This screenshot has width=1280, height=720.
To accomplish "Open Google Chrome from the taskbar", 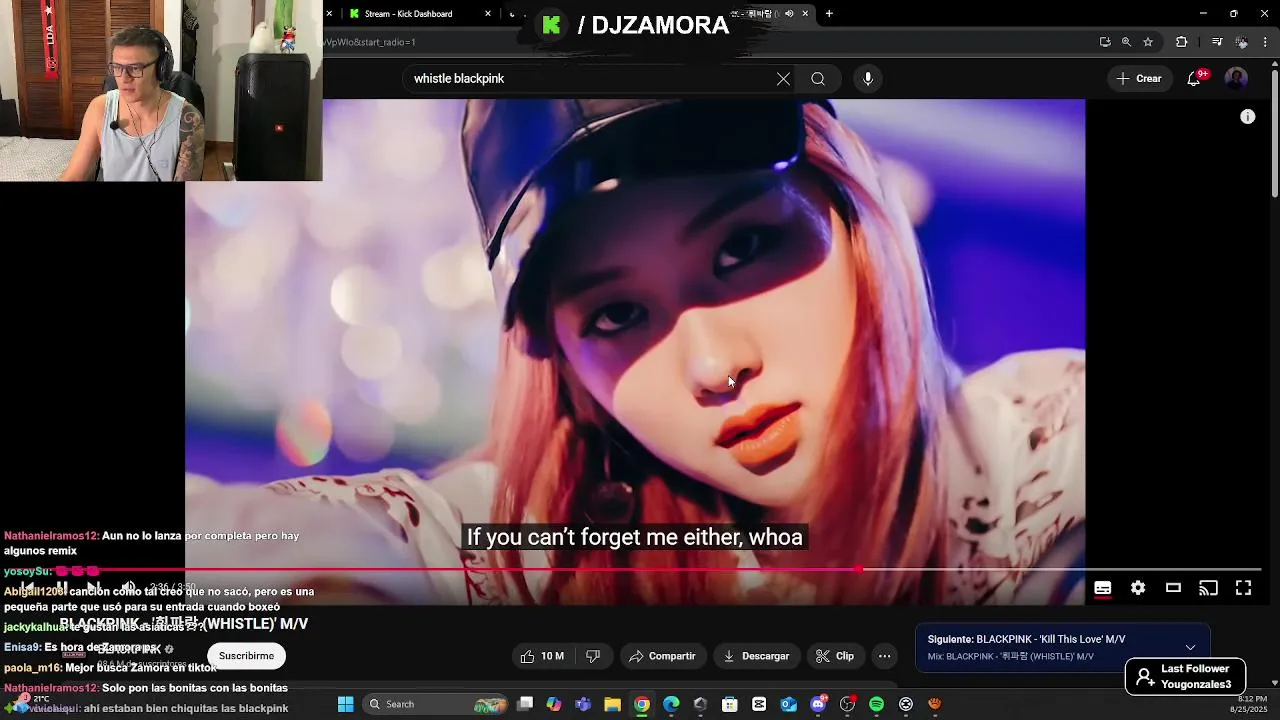I will pos(642,704).
